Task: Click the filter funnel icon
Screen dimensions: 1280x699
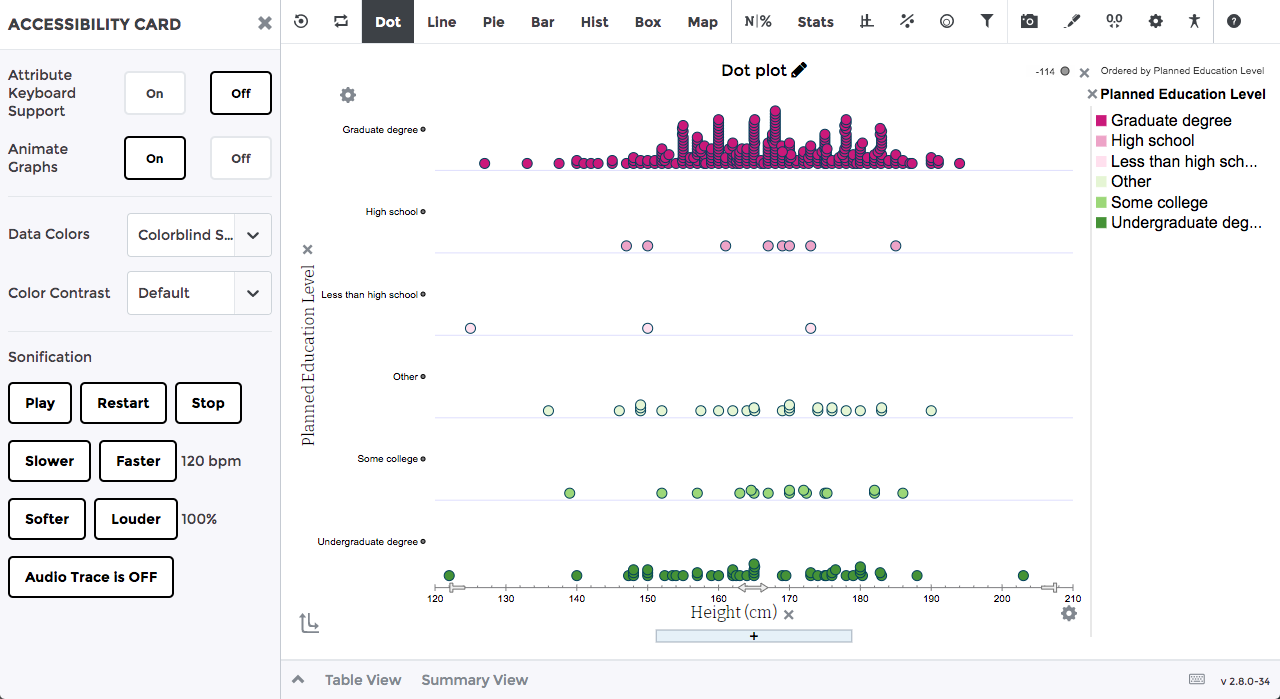Action: coord(987,21)
